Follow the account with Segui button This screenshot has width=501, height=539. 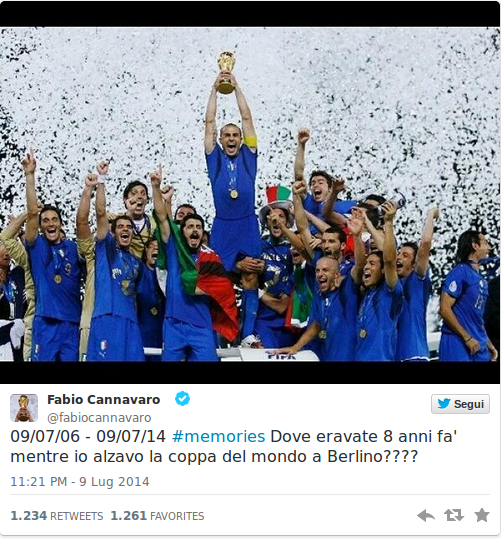[460, 404]
